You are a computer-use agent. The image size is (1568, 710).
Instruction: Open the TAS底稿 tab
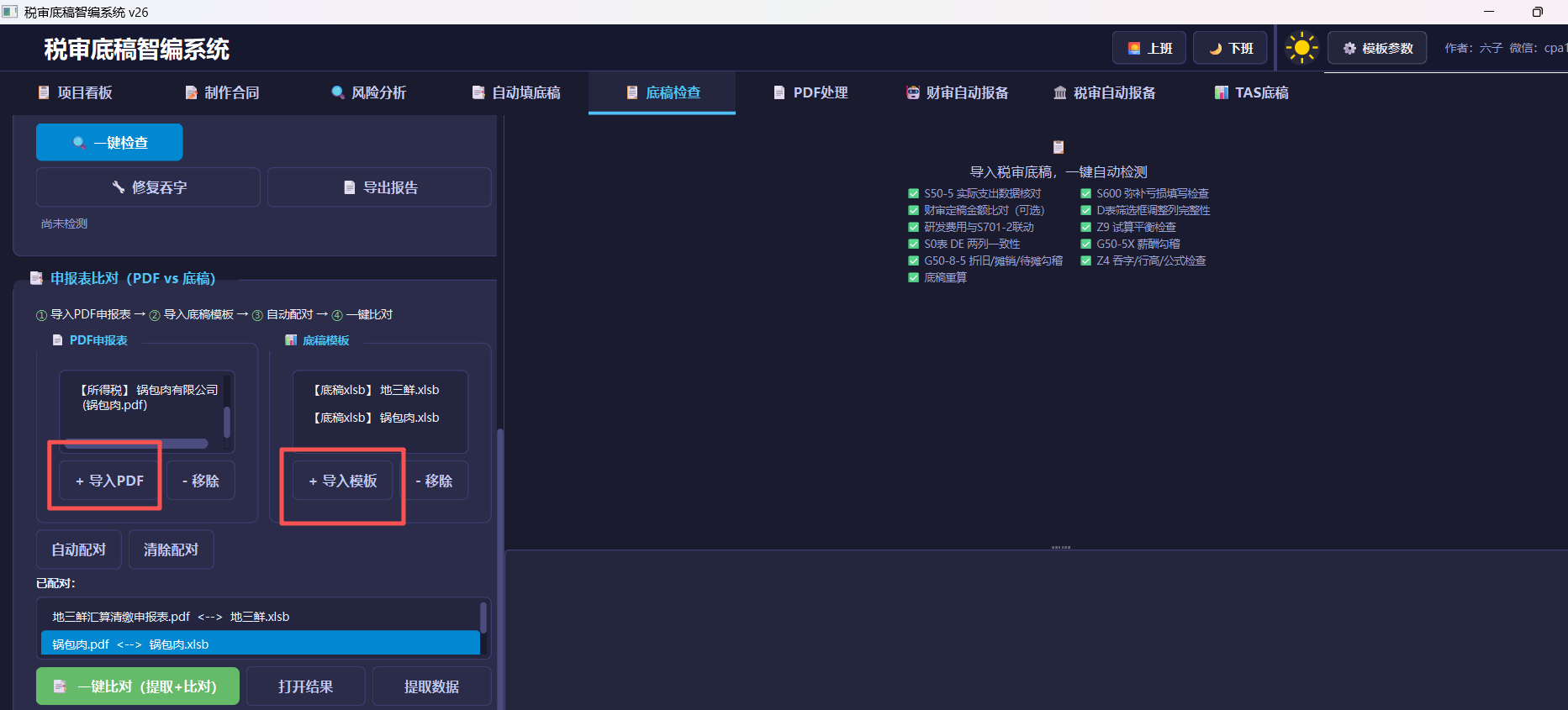click(1251, 92)
